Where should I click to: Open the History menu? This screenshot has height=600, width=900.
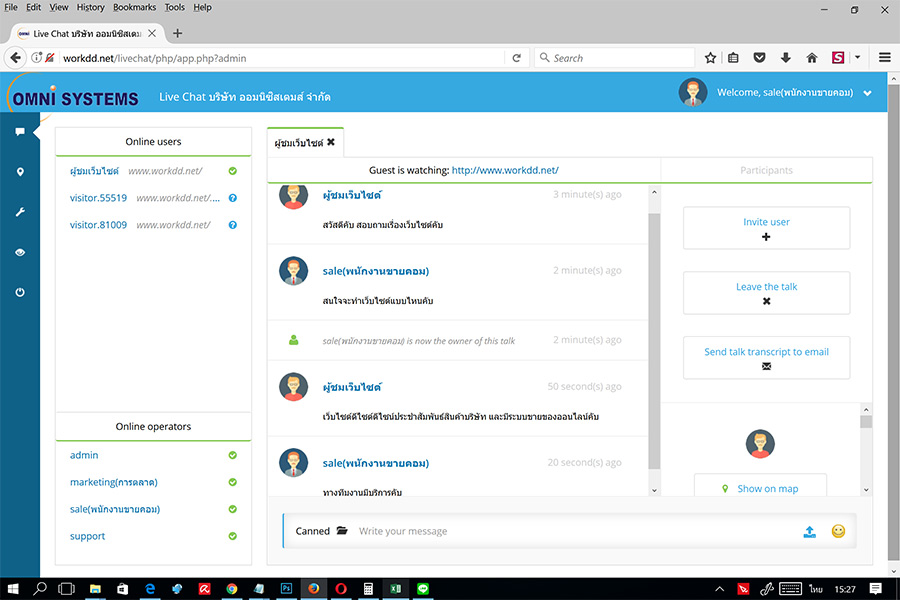tap(91, 7)
